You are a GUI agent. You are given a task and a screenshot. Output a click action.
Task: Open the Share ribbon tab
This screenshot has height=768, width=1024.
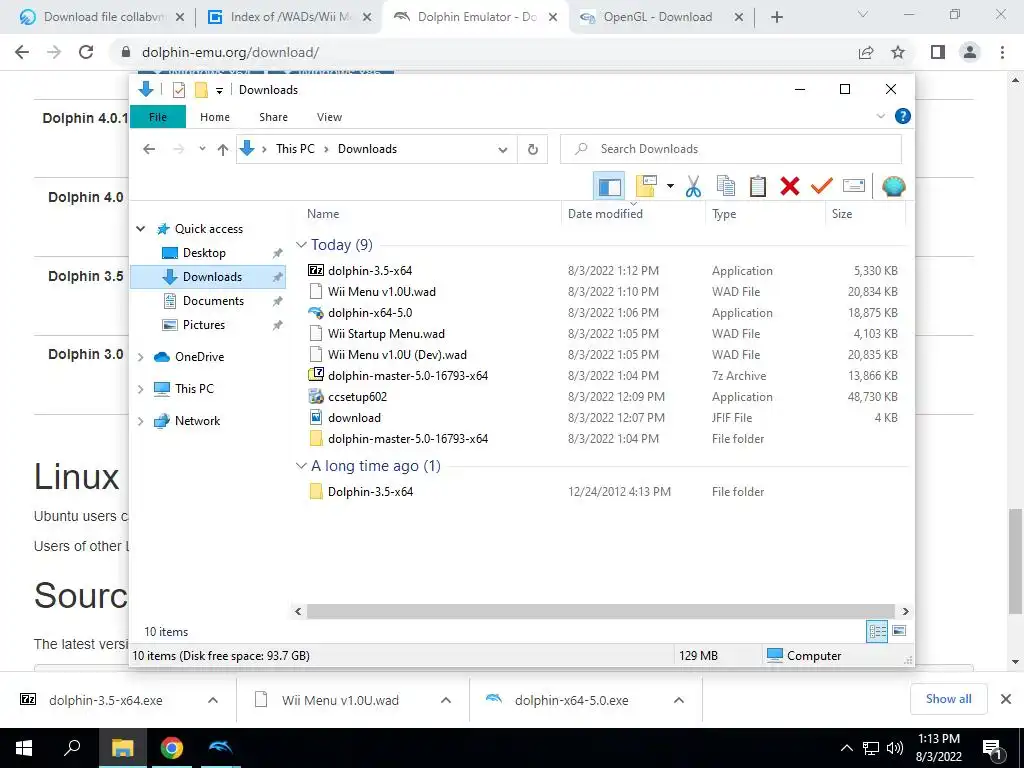pos(273,117)
